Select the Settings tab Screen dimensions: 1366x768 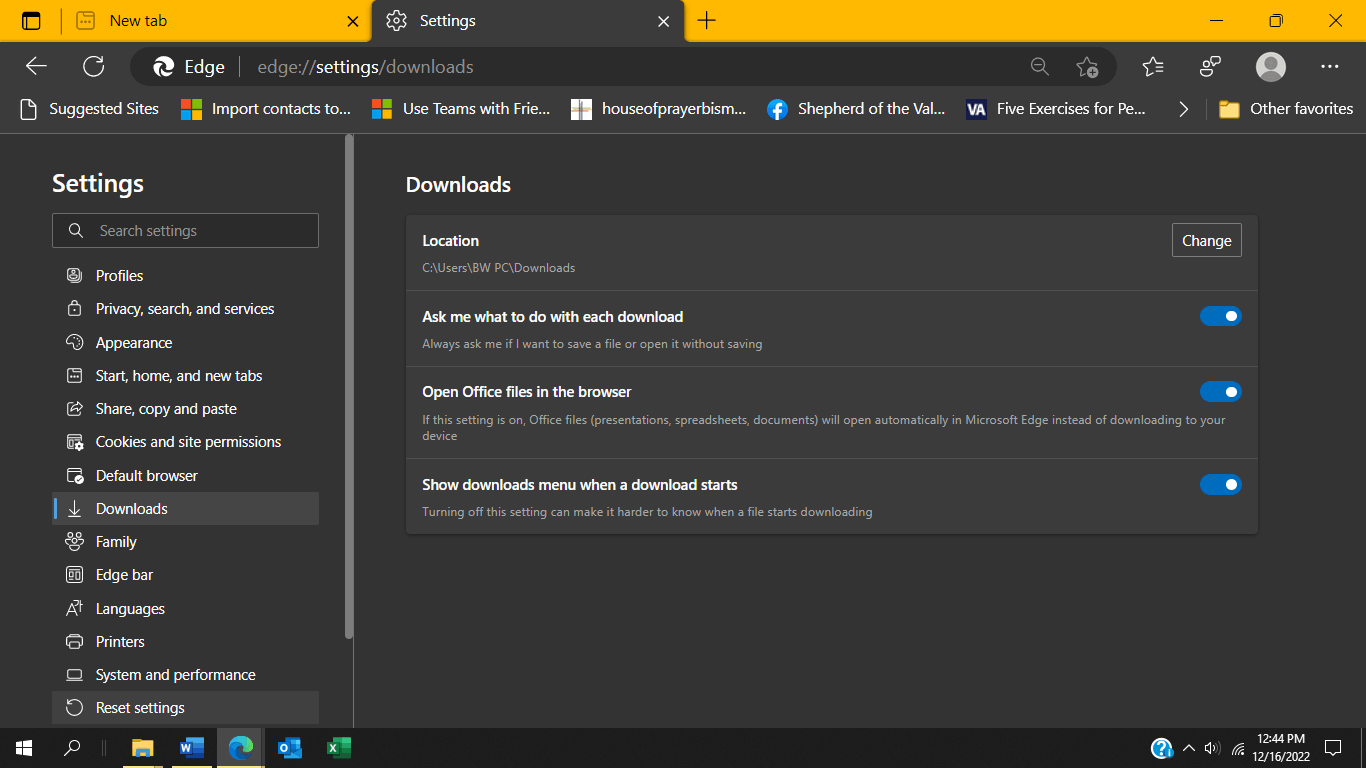(528, 21)
